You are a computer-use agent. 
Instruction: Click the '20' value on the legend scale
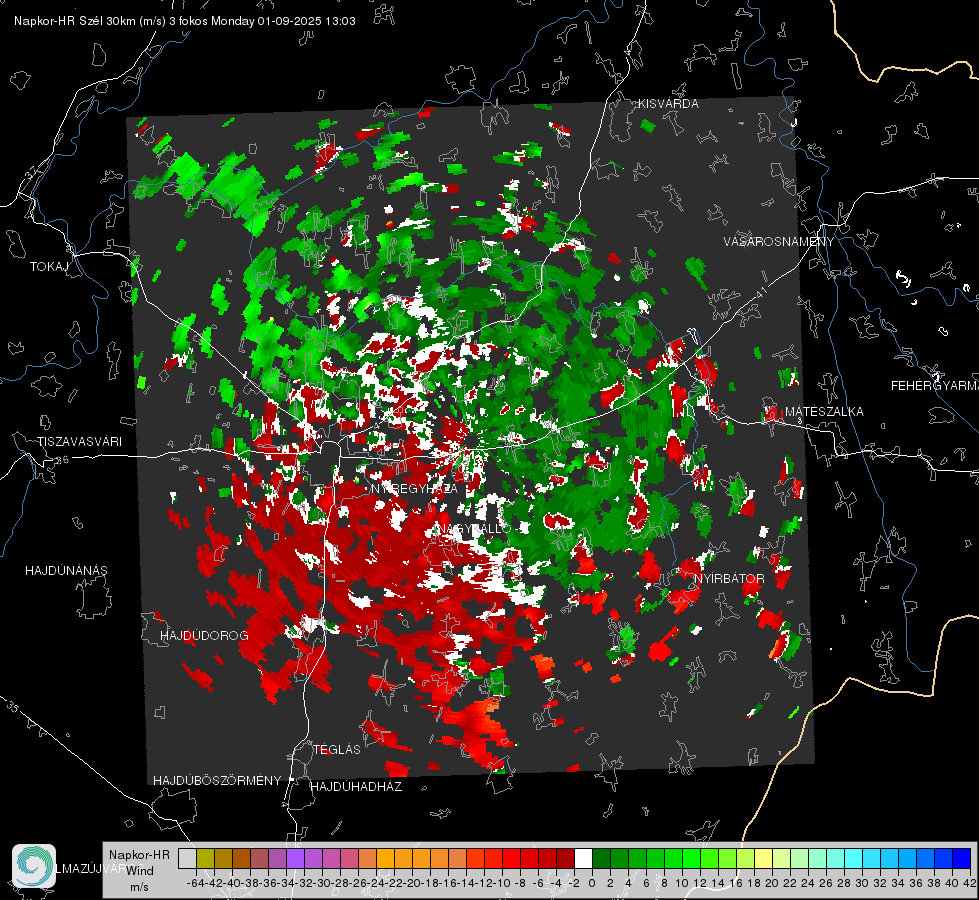772,884
